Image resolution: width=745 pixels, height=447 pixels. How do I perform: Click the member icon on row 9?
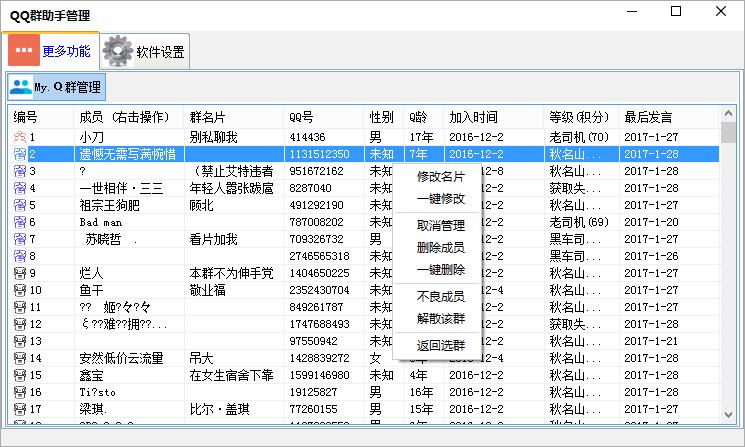pyautogui.click(x=19, y=273)
